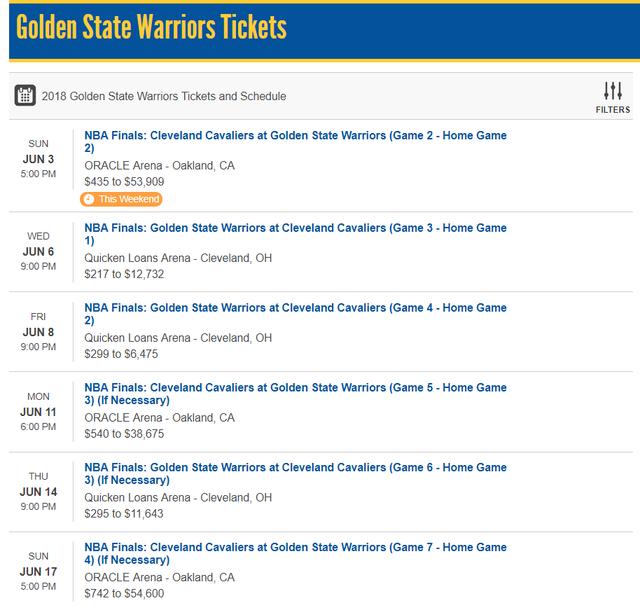
Task: Choose NBA Finals Game 7 event link
Action: pyautogui.click(x=295, y=554)
